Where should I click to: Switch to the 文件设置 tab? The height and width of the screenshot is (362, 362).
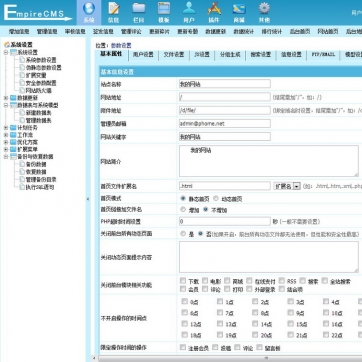coord(174,55)
